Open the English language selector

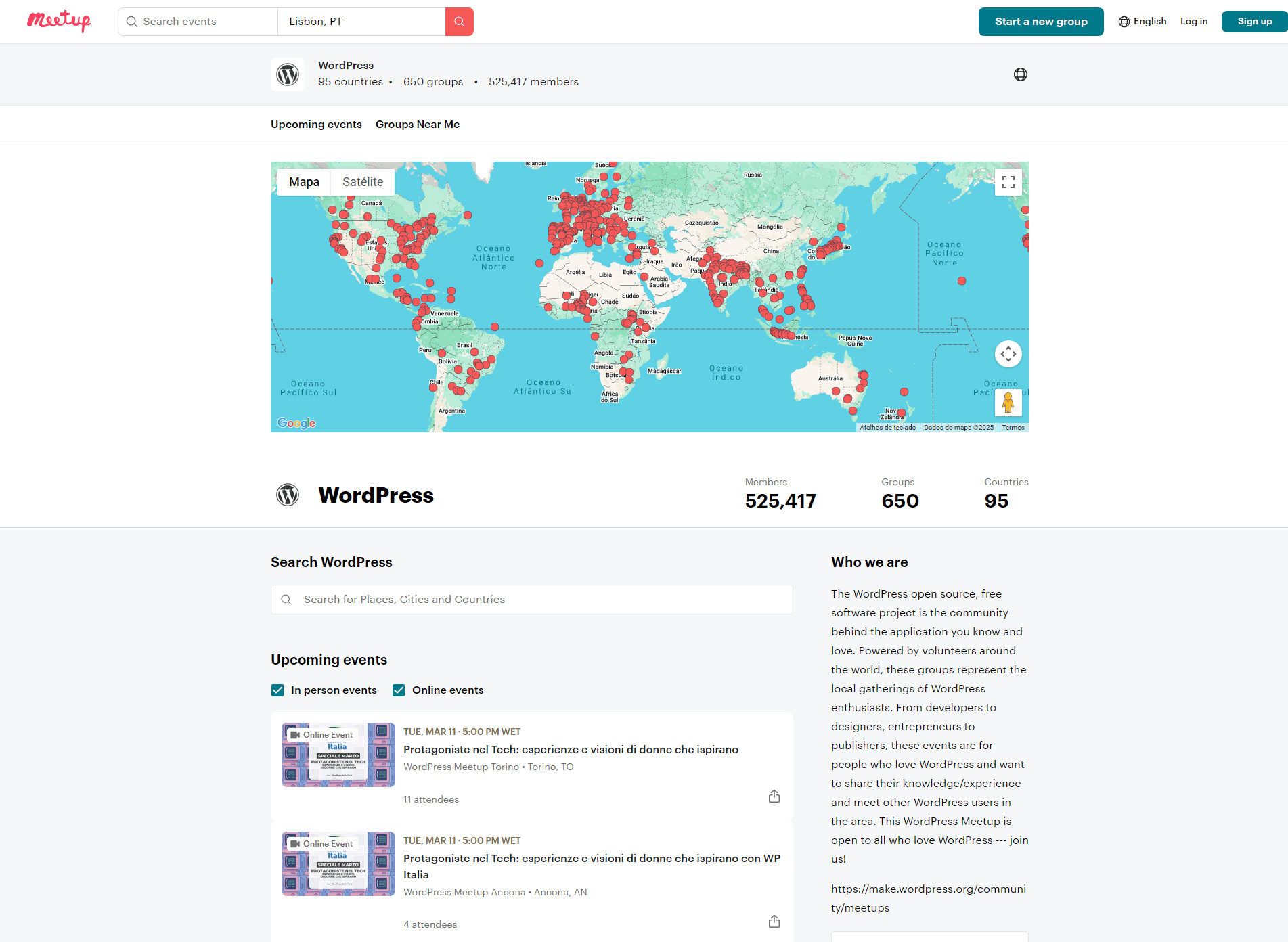tap(1142, 21)
